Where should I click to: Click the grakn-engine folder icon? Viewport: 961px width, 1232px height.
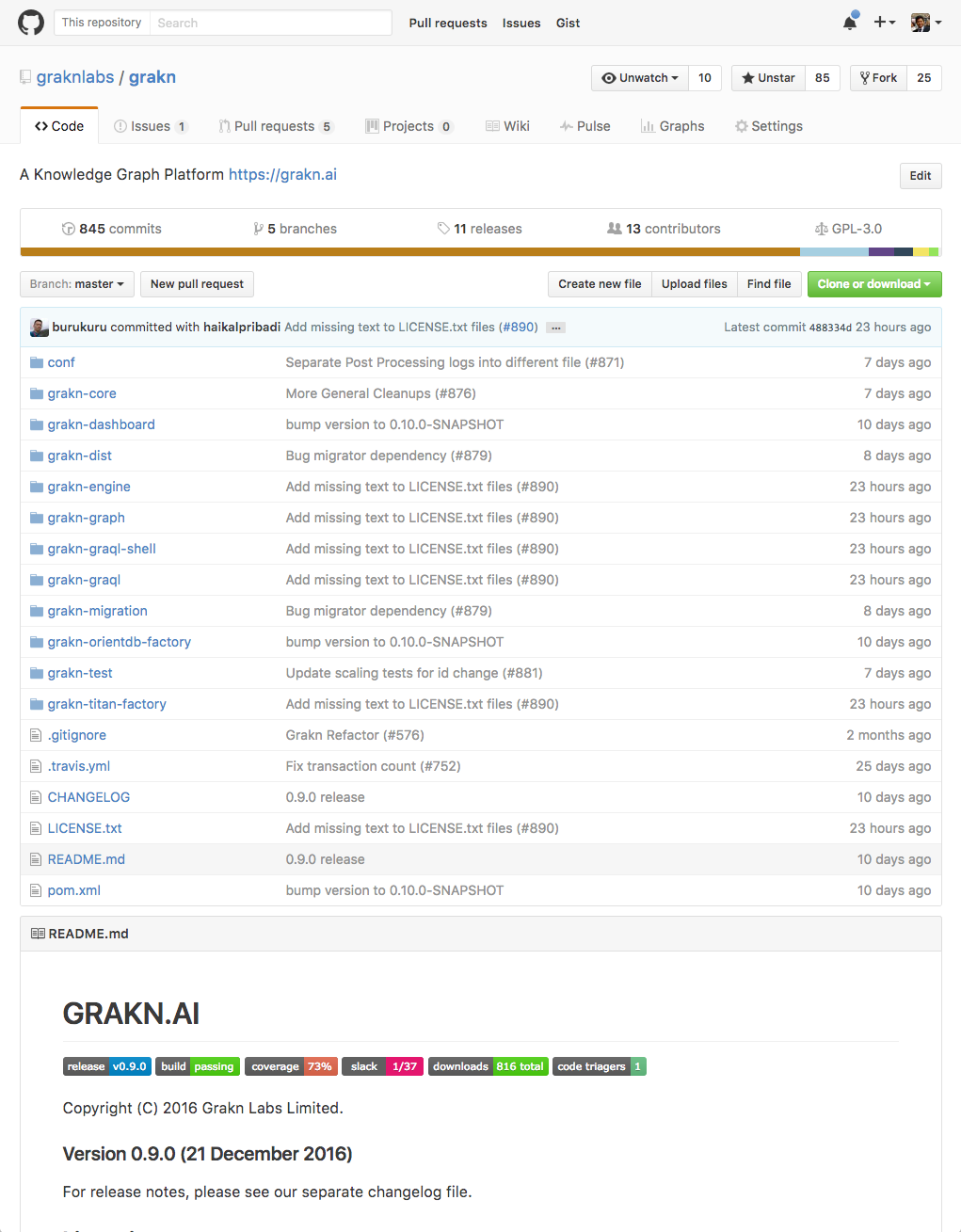(x=37, y=487)
